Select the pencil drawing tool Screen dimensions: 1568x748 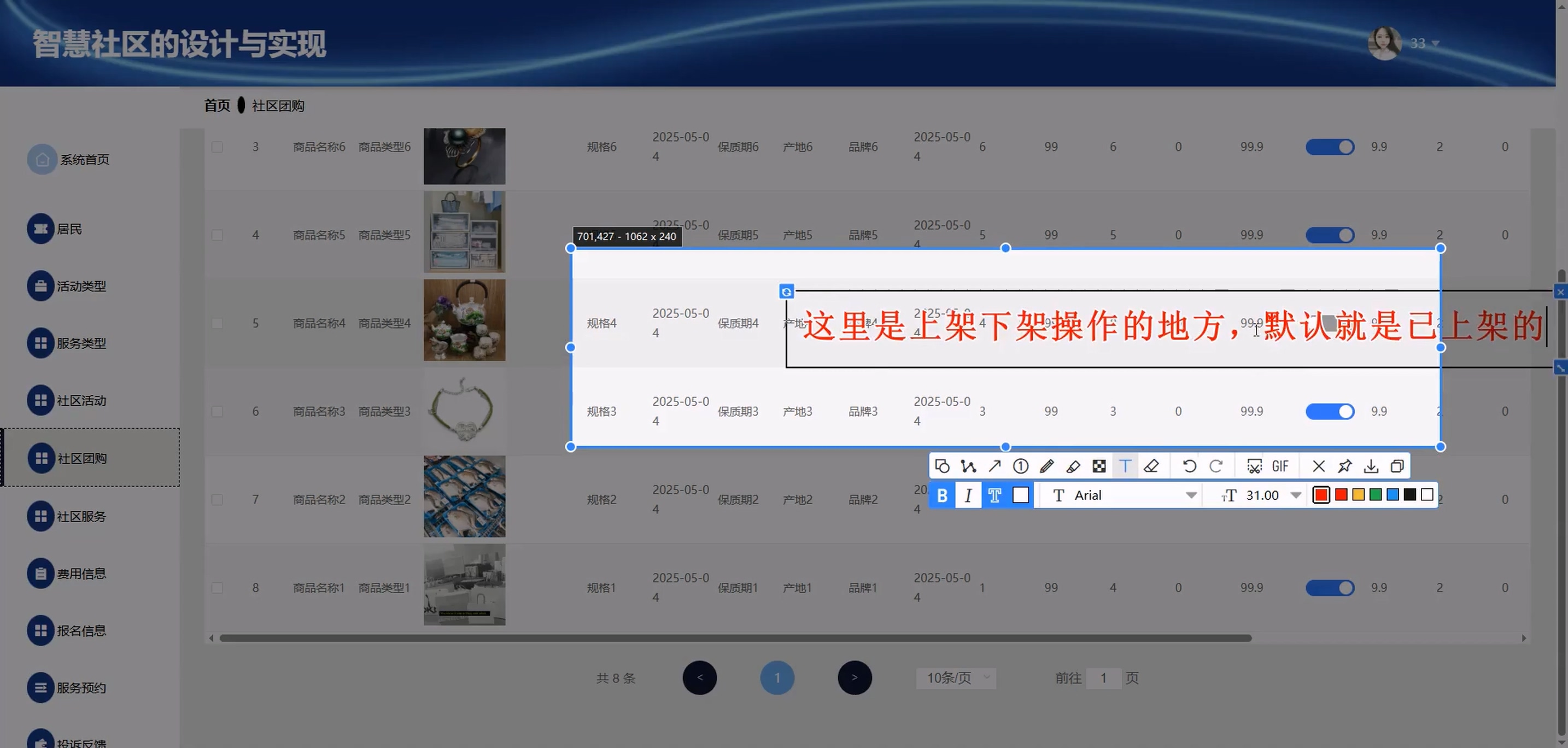[x=1047, y=466]
